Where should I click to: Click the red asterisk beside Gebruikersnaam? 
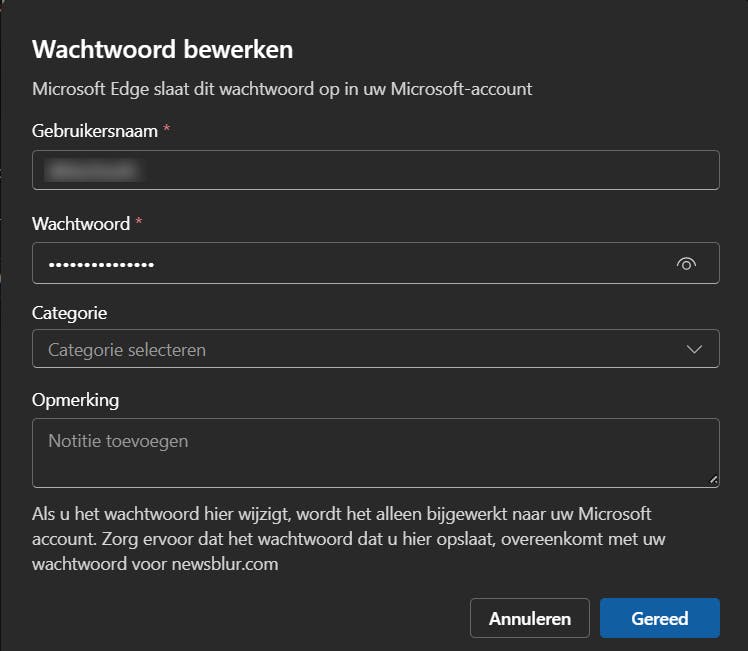(x=167, y=131)
